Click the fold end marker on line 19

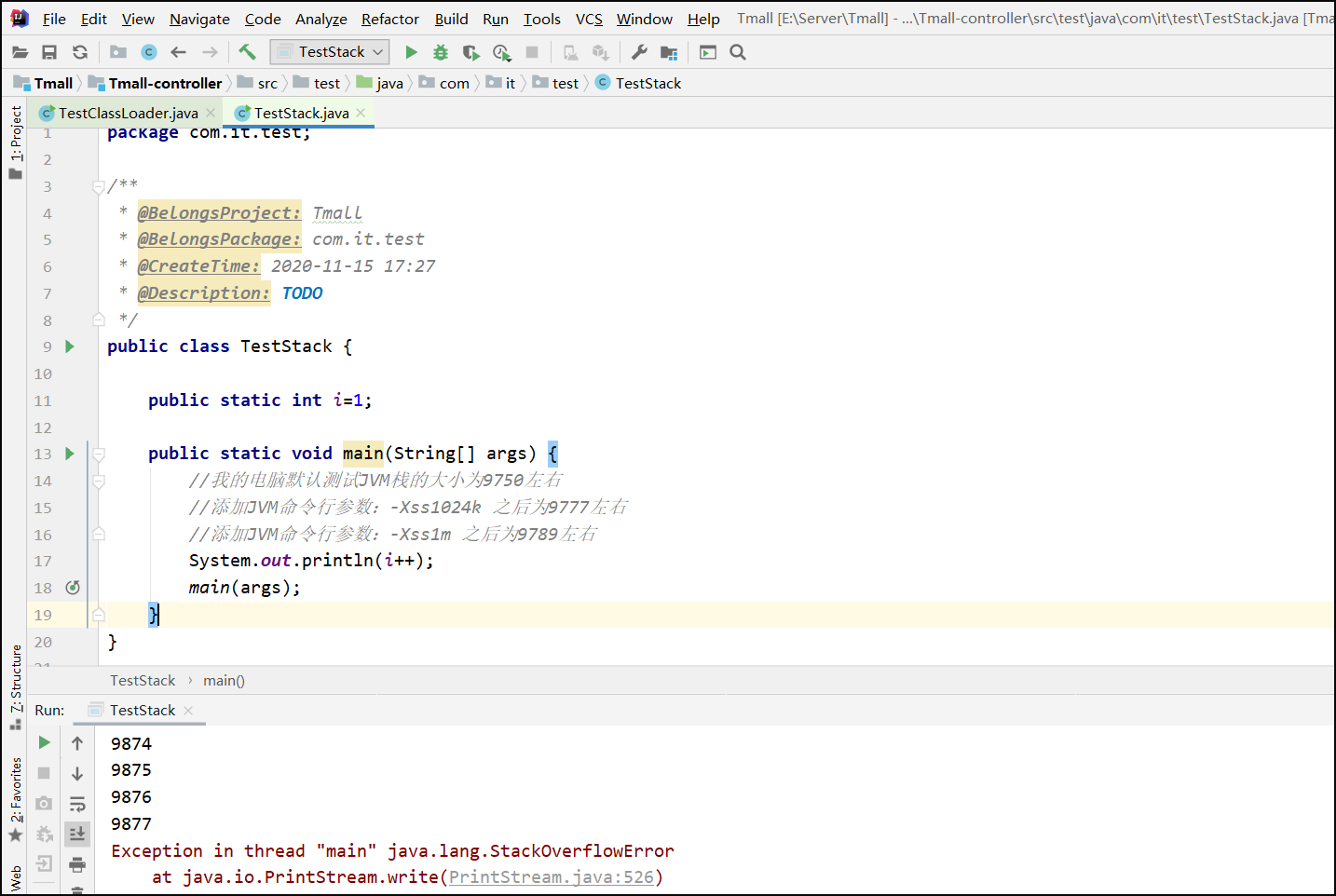99,615
